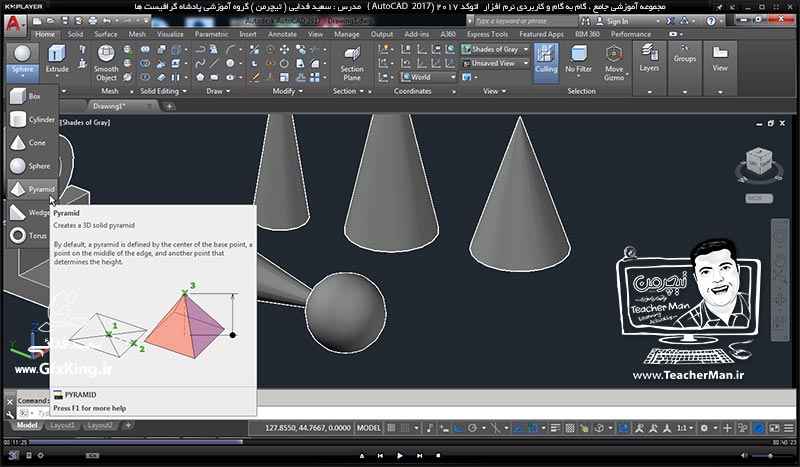Click the media player Stop button
This screenshot has height=467, width=800.
tap(438, 455)
